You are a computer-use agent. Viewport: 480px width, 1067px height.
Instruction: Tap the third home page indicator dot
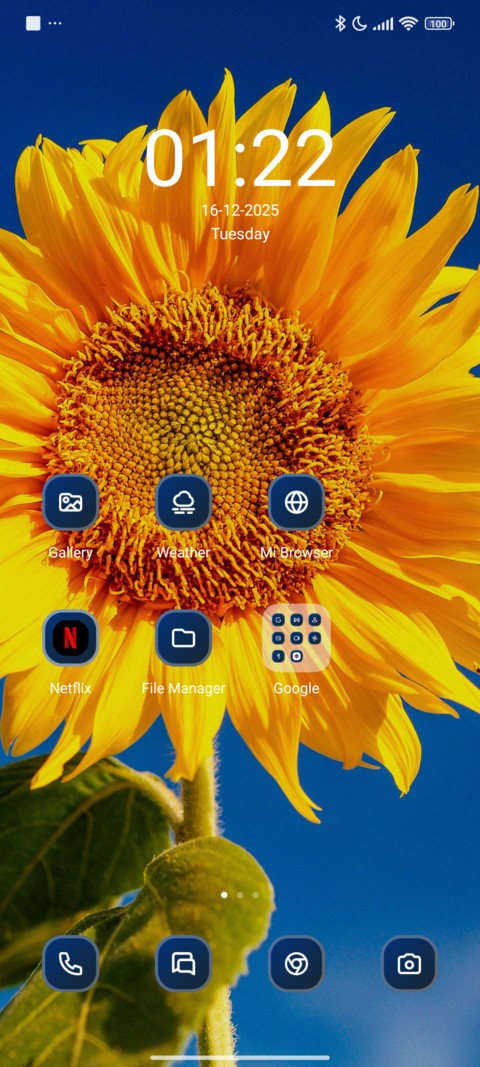pos(255,895)
